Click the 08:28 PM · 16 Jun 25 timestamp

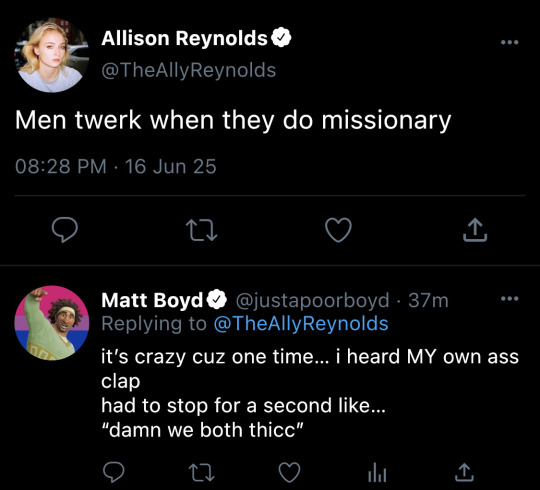(116, 166)
